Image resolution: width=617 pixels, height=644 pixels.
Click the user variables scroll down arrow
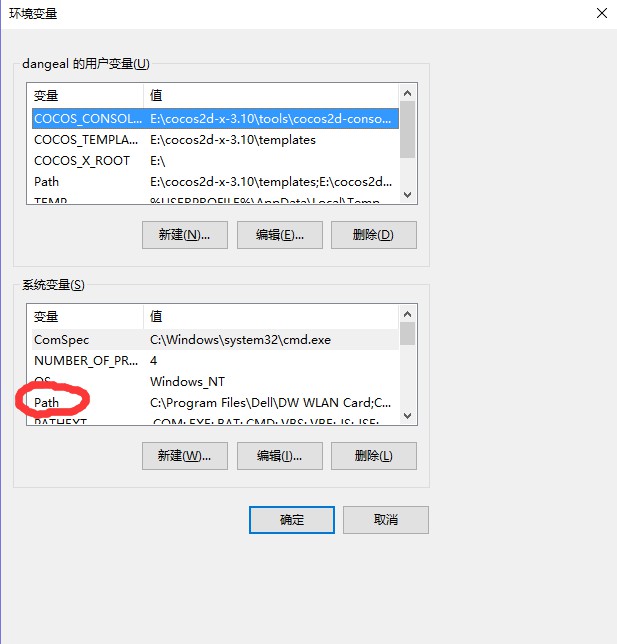(407, 195)
